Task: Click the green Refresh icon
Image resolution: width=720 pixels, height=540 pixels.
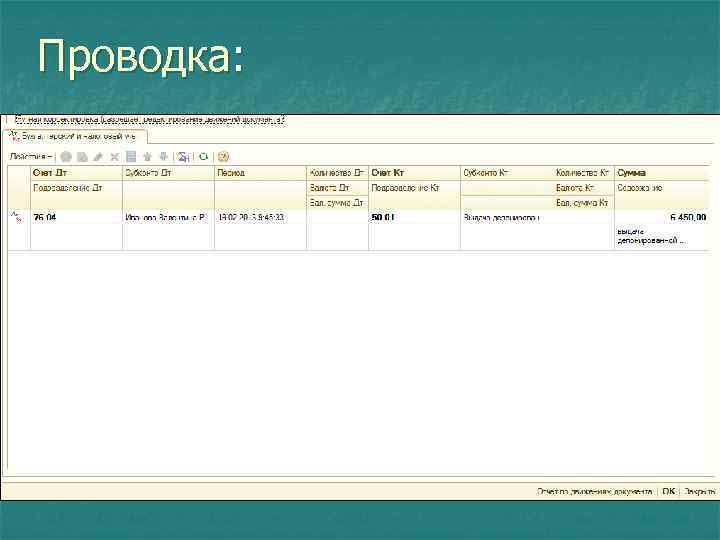Action: pyautogui.click(x=203, y=157)
